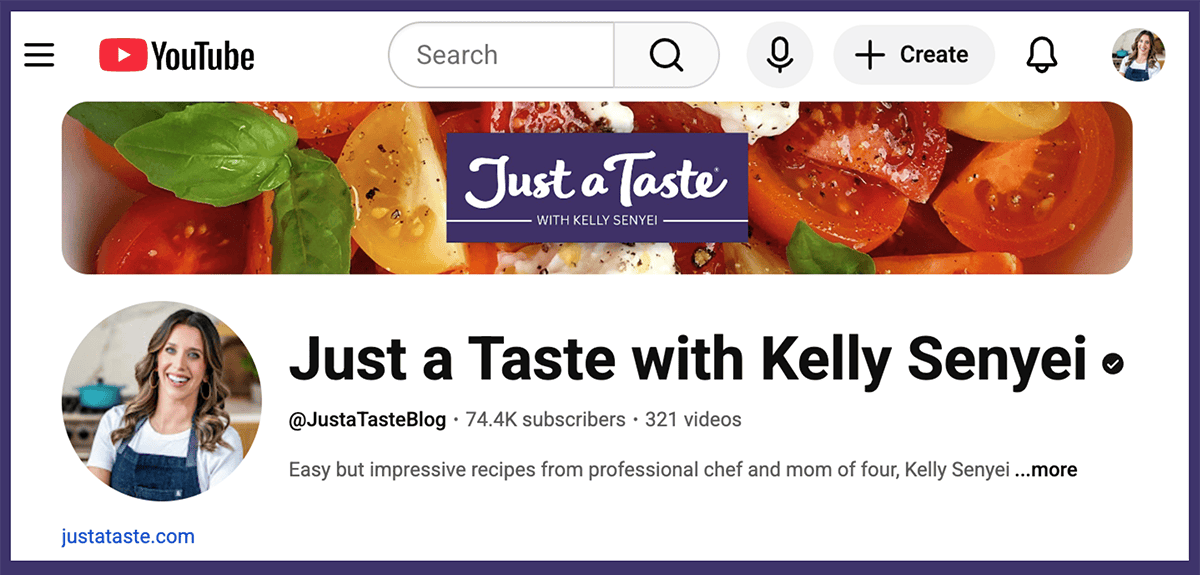Click the Create button label
Screen dimensions: 1200x575
pyautogui.click(x=934, y=55)
